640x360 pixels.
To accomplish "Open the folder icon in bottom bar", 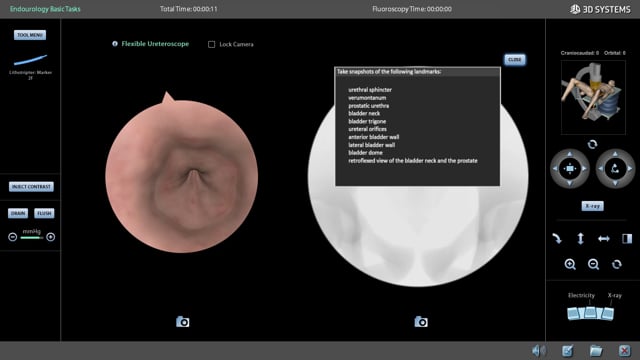I will 596,351.
